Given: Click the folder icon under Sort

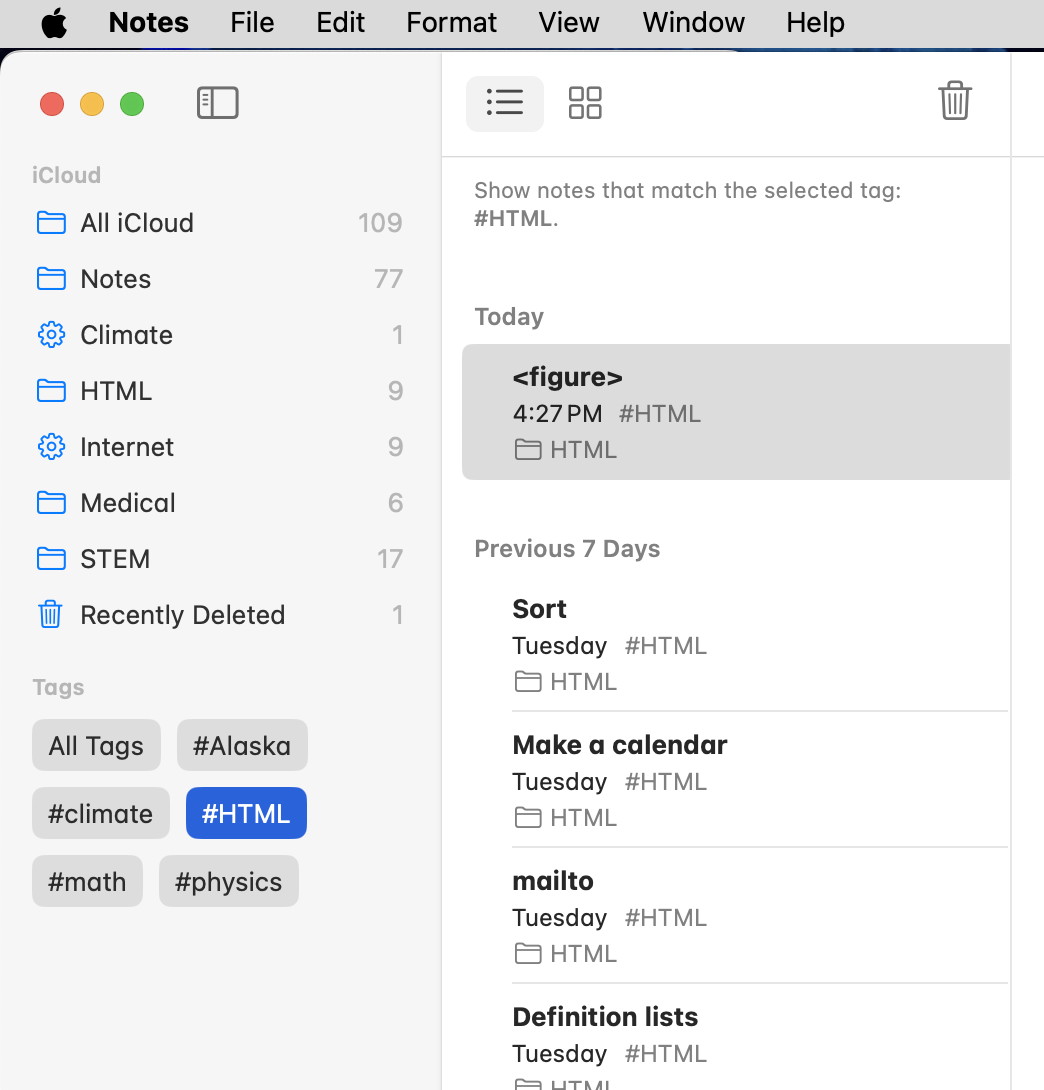Looking at the screenshot, I should [x=528, y=682].
